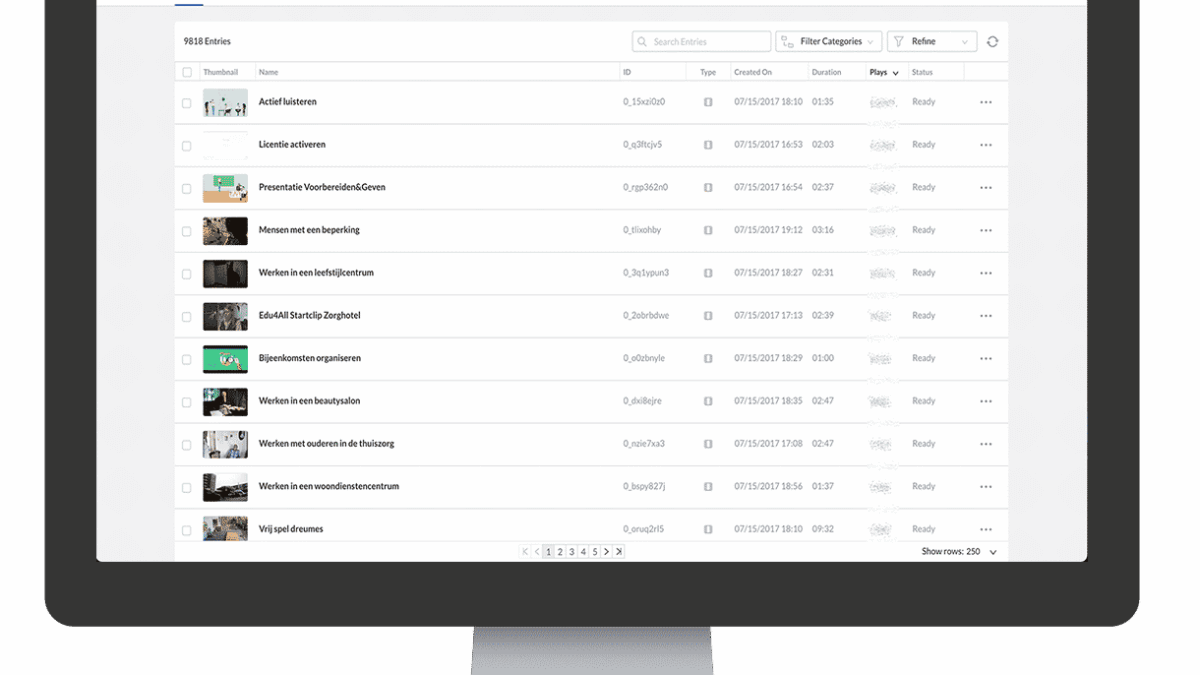The image size is (1200, 675).
Task: Open the Show rows 250 dropdown
Action: click(959, 552)
